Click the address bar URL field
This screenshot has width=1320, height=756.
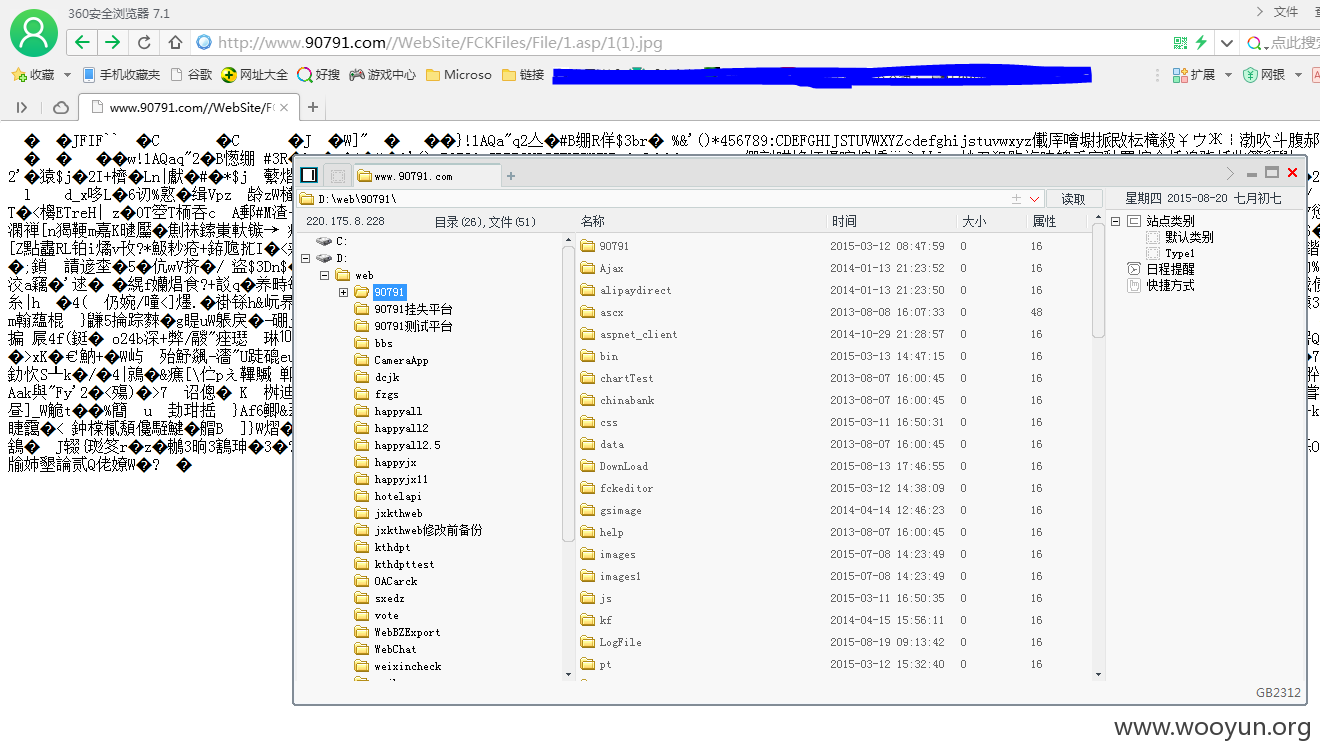pos(680,43)
